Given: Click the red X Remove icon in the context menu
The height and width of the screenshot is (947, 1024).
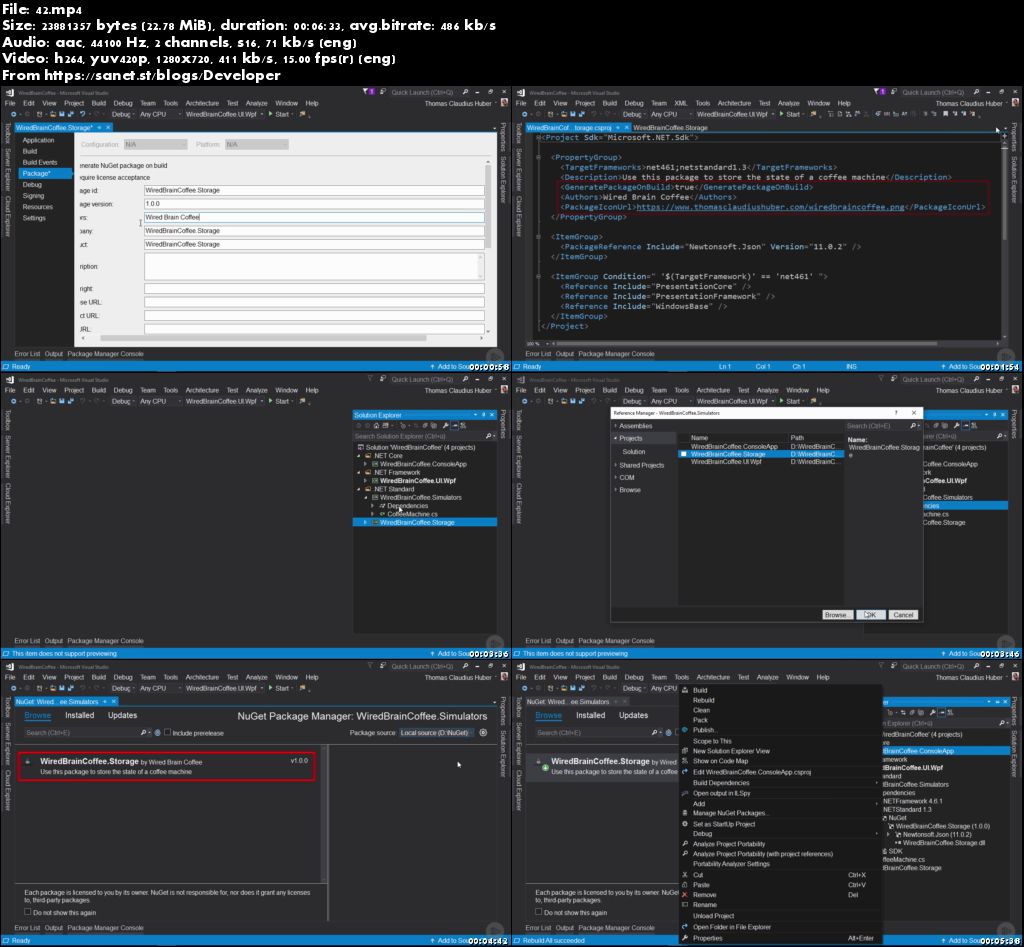Looking at the screenshot, I should pos(685,895).
